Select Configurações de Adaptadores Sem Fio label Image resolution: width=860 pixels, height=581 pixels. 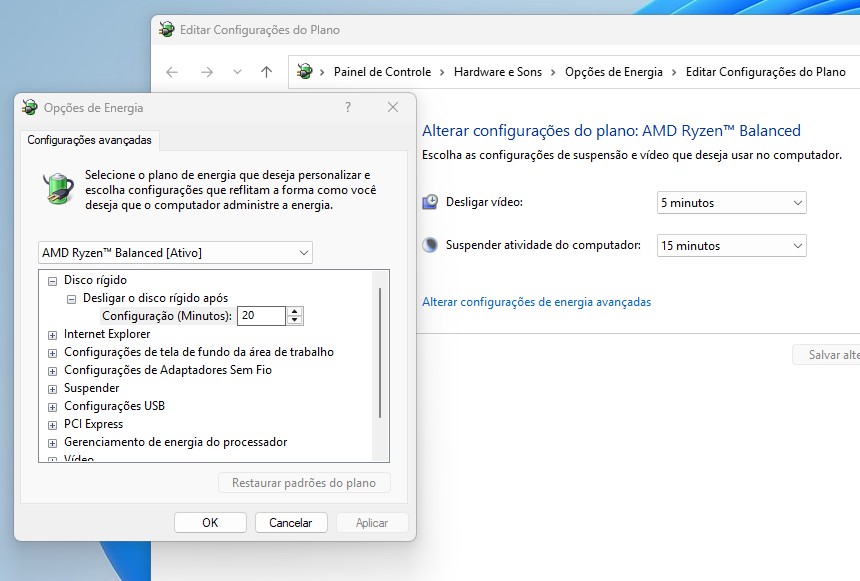point(168,370)
